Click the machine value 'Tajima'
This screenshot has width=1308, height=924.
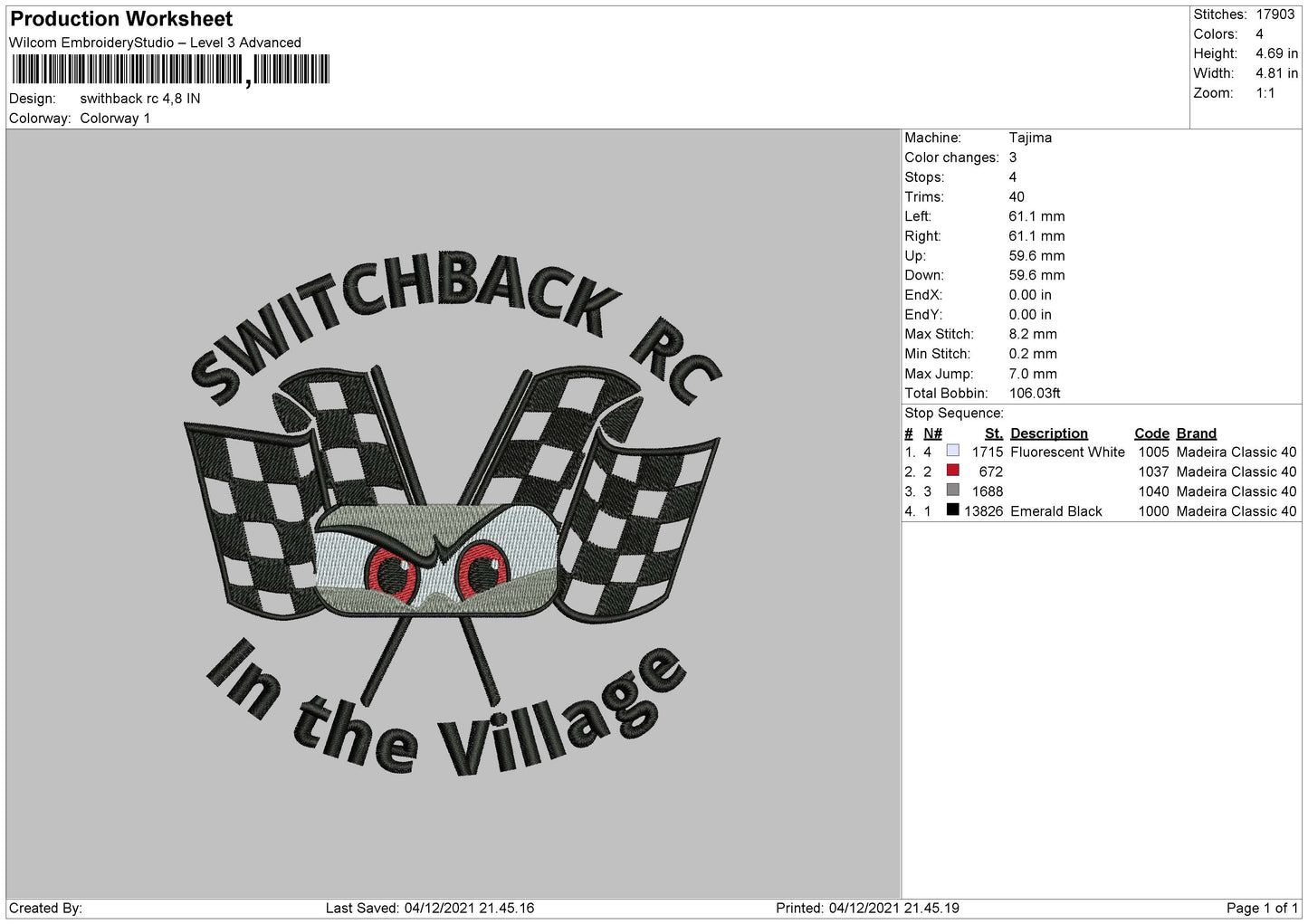(1030, 138)
